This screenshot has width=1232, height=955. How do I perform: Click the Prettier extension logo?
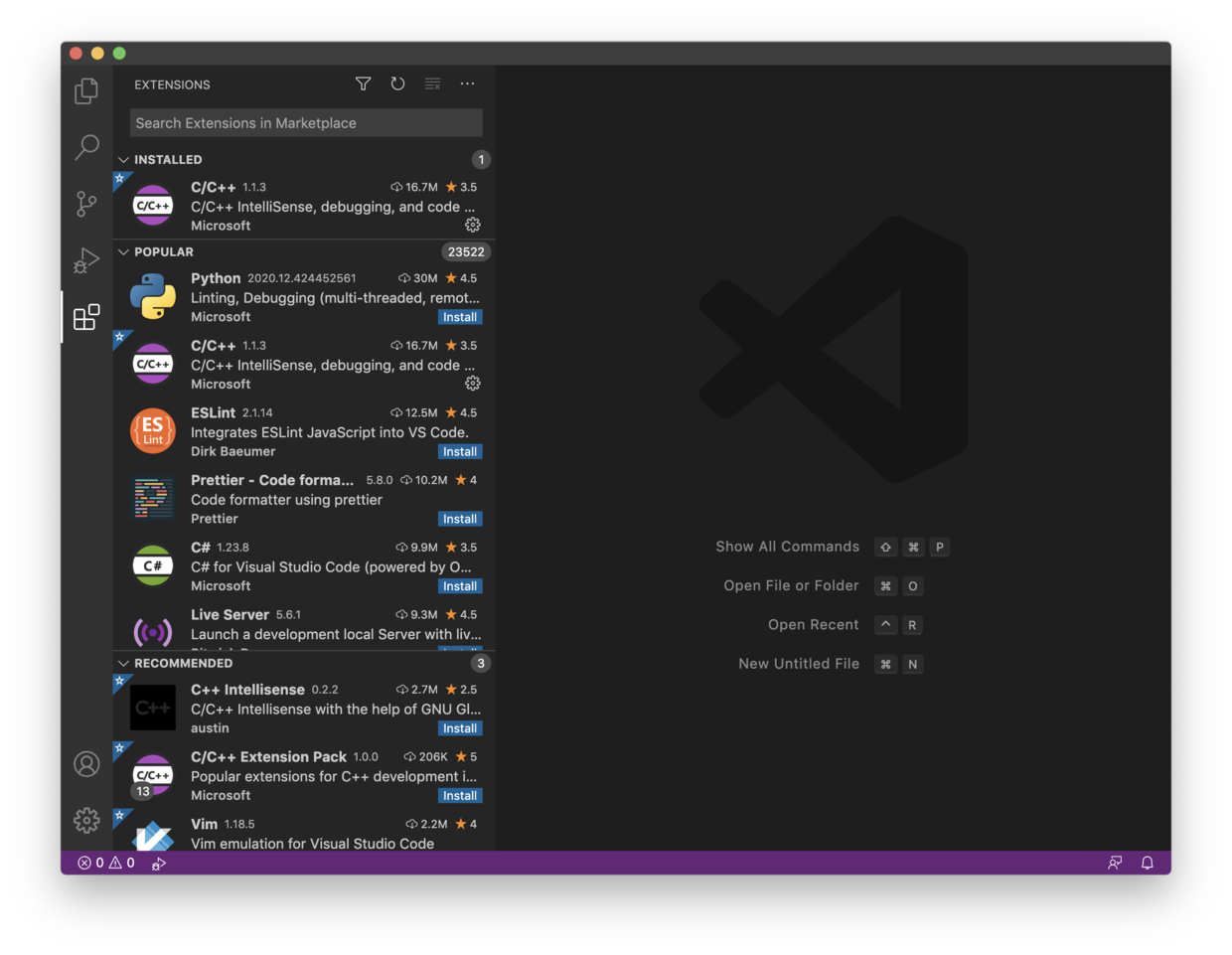pos(153,499)
